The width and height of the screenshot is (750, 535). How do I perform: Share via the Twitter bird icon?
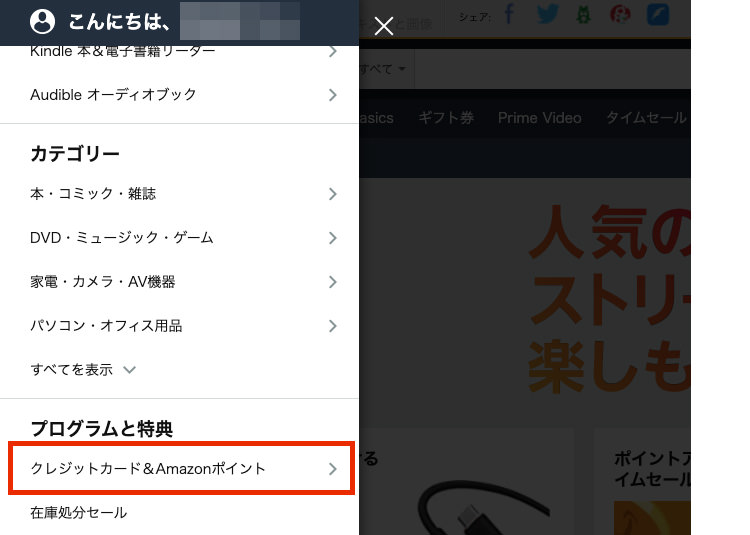547,14
